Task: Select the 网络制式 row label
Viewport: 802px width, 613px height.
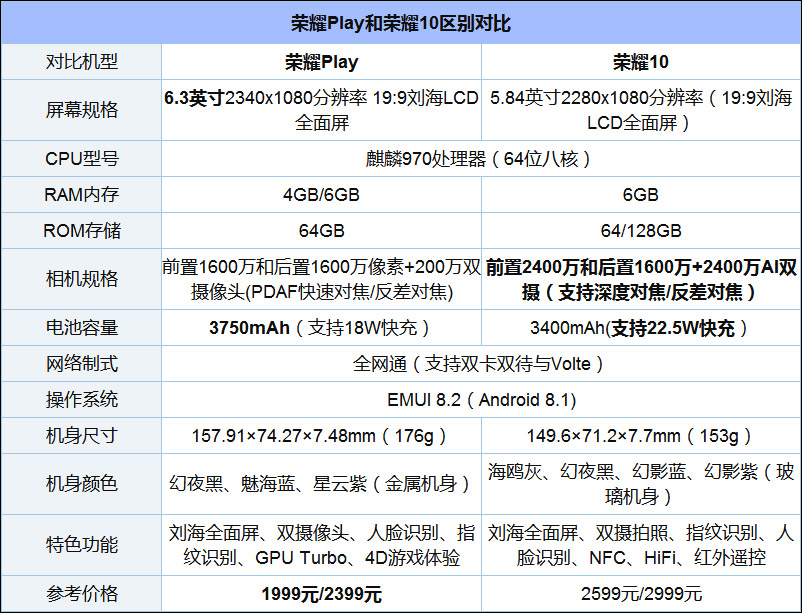Action: 82,364
